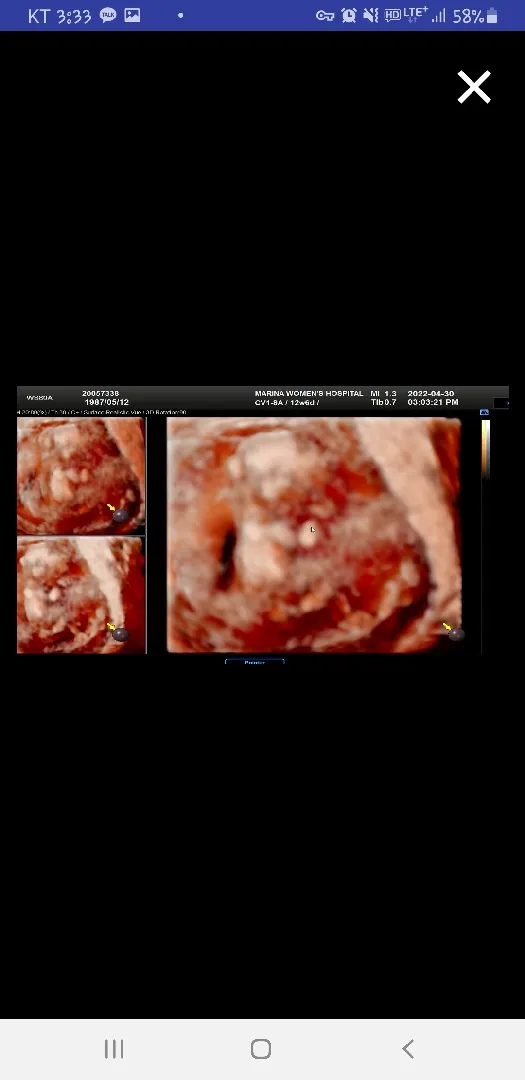Click the light-source orb in top thumbnail

121,515
